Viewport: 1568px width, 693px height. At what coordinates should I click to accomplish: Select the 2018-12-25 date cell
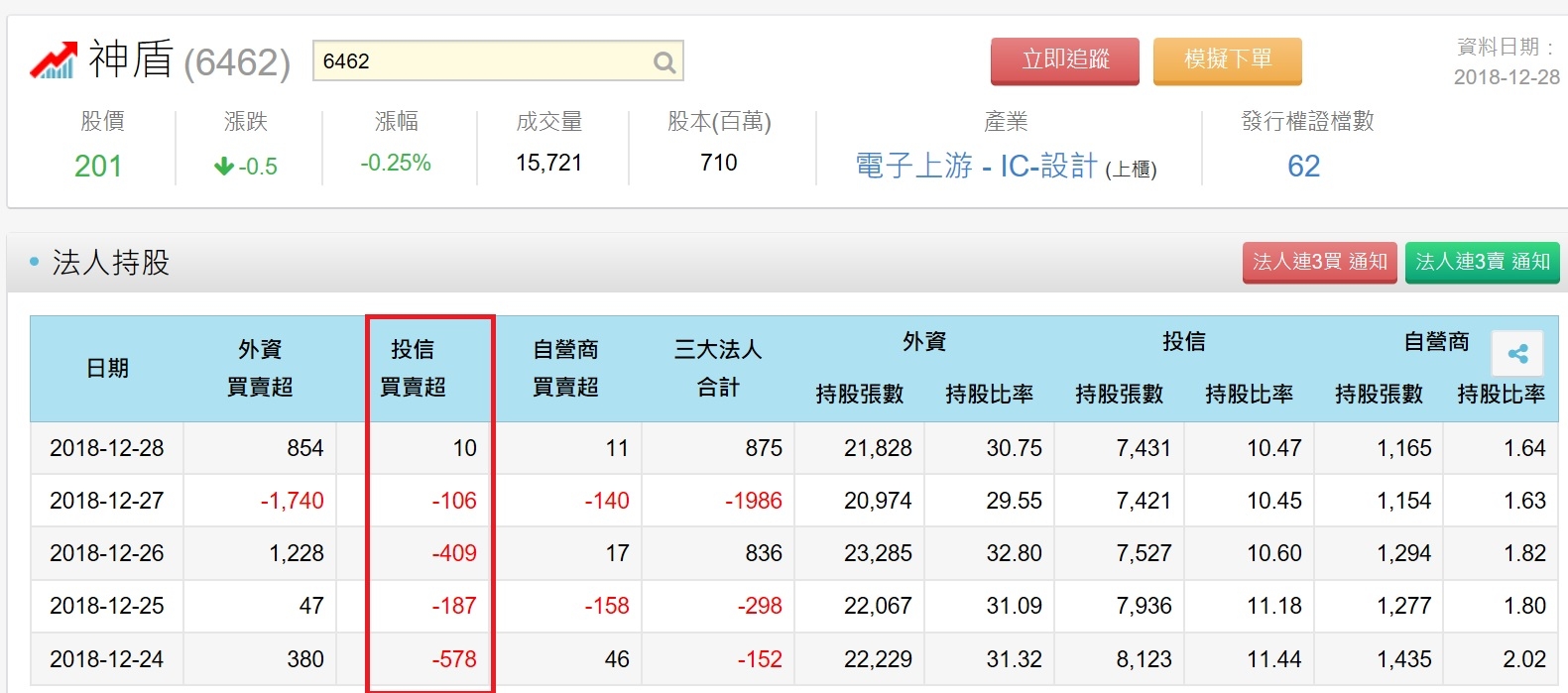(x=107, y=606)
